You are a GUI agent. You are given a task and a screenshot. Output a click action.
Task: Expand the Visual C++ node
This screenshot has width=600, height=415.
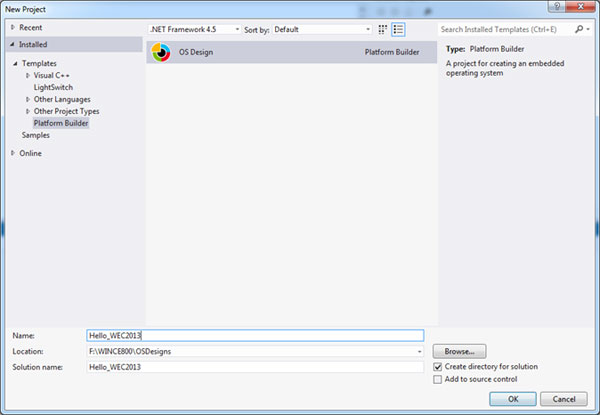tap(28, 75)
